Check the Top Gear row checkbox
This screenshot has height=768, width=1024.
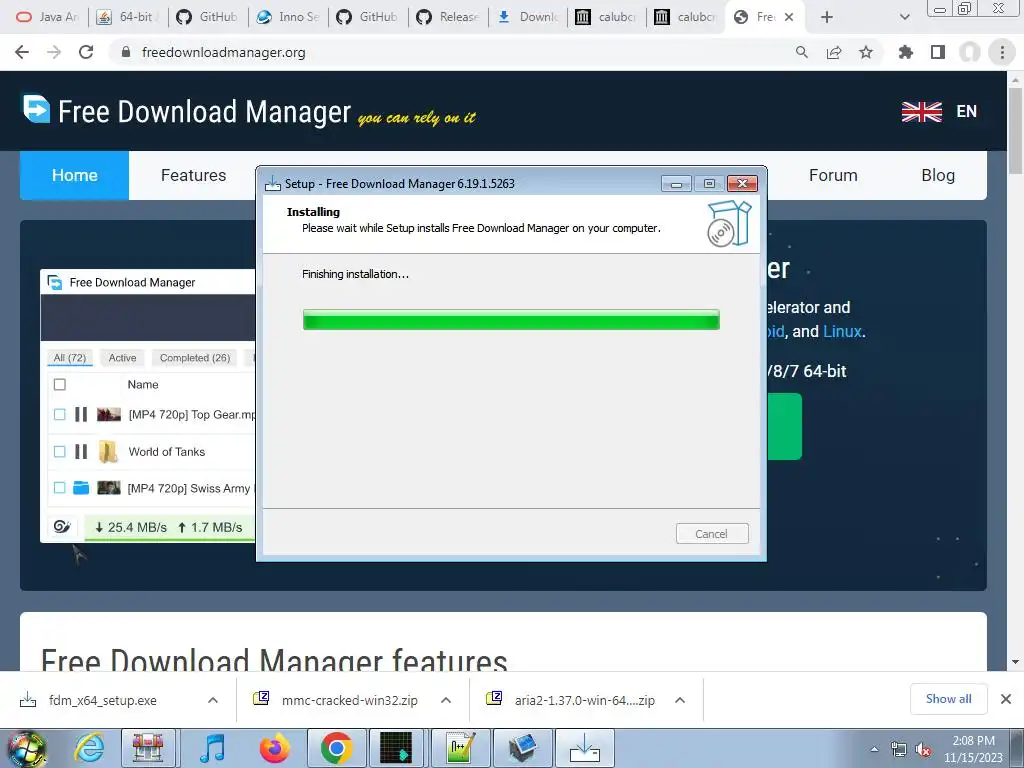coord(59,414)
